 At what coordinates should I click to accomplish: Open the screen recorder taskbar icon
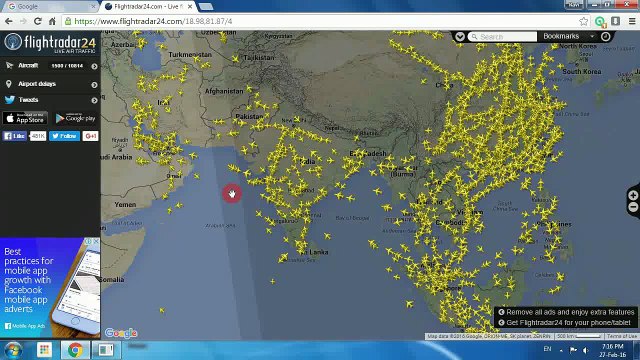[x=106, y=350]
